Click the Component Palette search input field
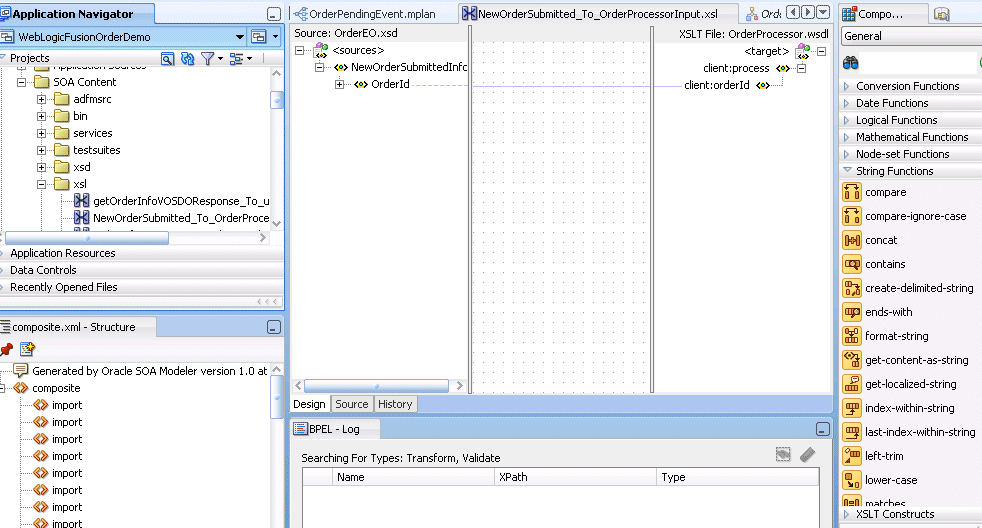The height and width of the screenshot is (528, 982). pos(917,63)
